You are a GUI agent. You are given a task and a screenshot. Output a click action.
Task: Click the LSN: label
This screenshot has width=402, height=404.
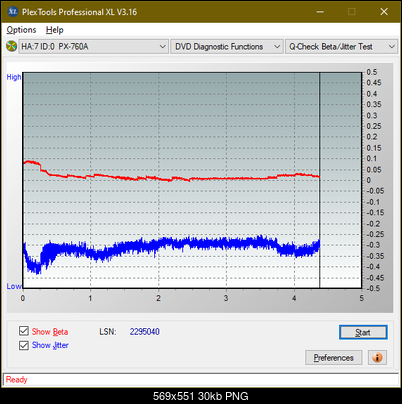tap(108, 332)
